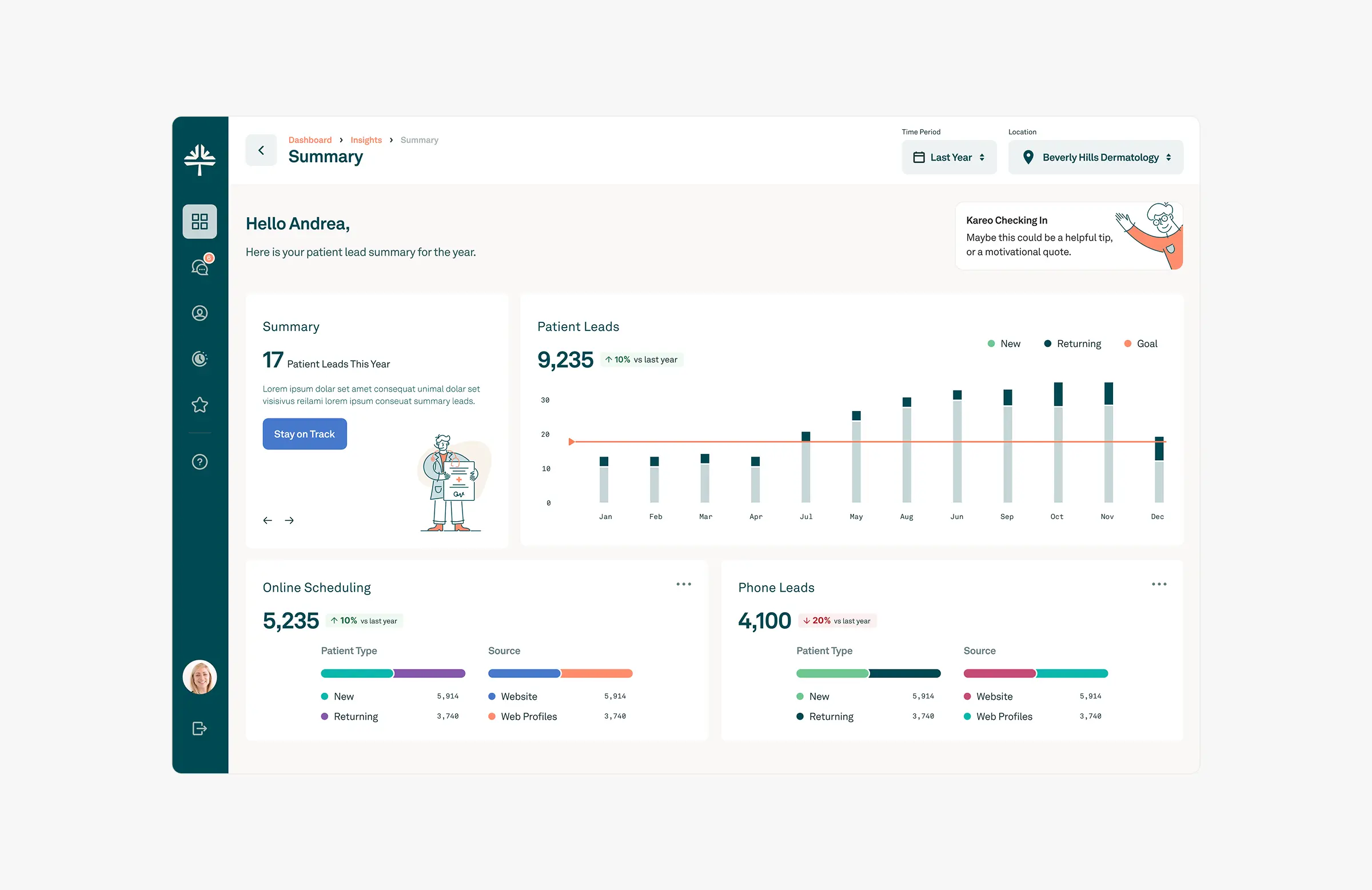
Task: Click Andrea's avatar photo in sidebar
Action: [200, 677]
